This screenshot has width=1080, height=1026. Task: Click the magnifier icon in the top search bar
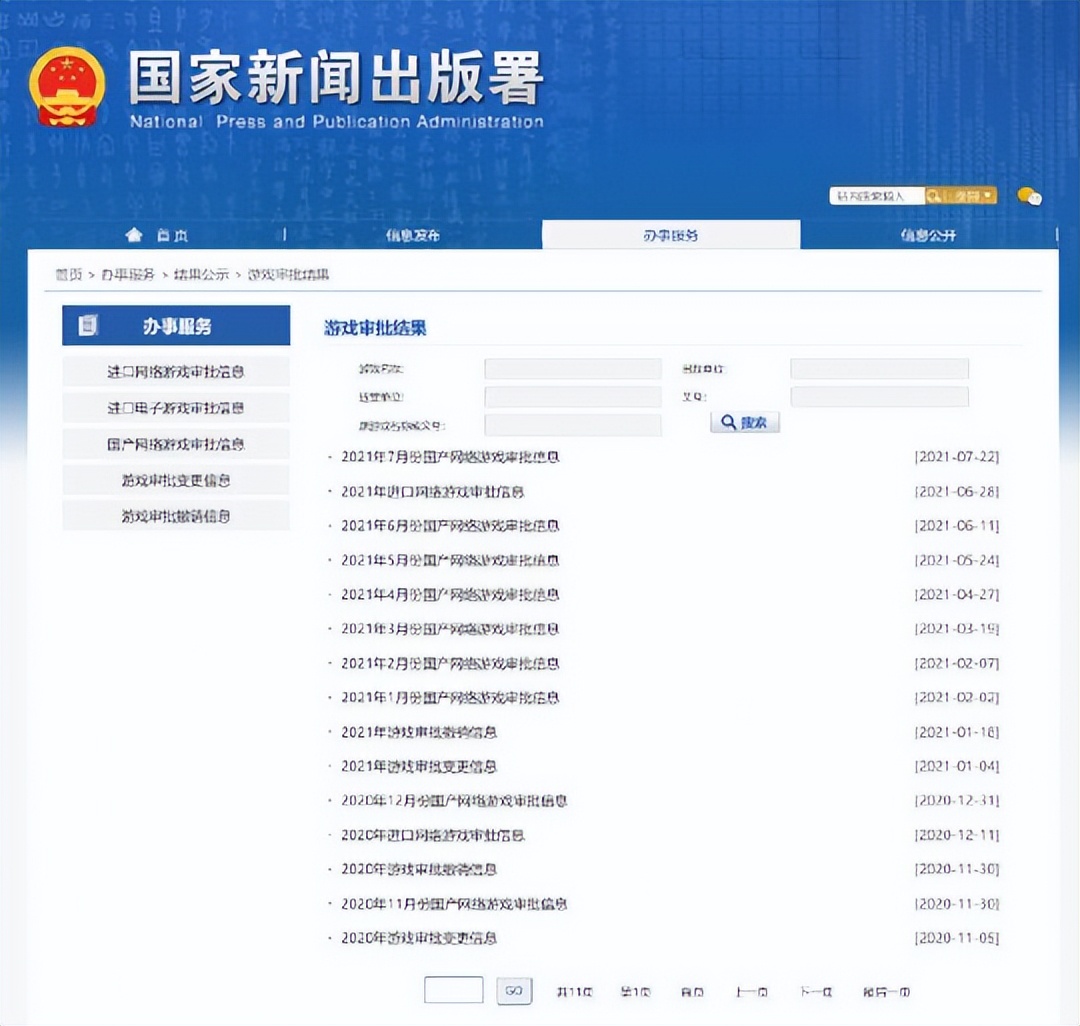935,195
